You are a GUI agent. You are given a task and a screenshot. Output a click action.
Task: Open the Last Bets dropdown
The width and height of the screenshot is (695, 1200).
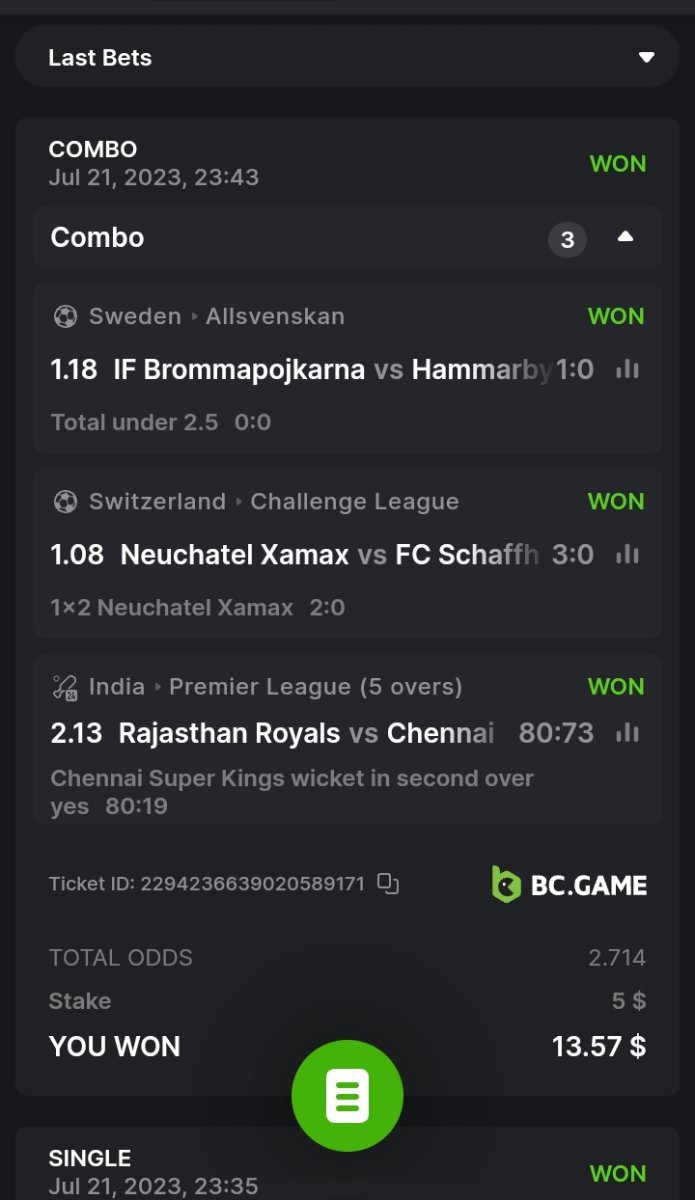[x=646, y=57]
